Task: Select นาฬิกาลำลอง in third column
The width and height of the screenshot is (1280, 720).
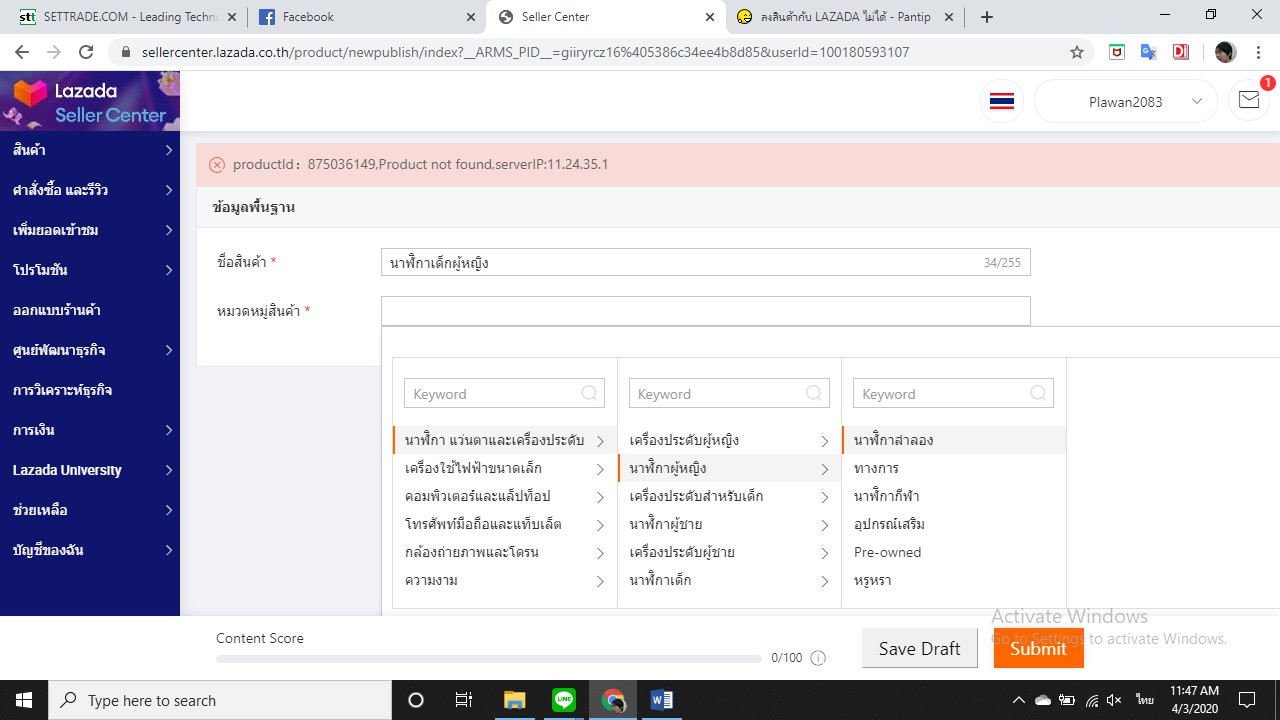Action: 954,440
